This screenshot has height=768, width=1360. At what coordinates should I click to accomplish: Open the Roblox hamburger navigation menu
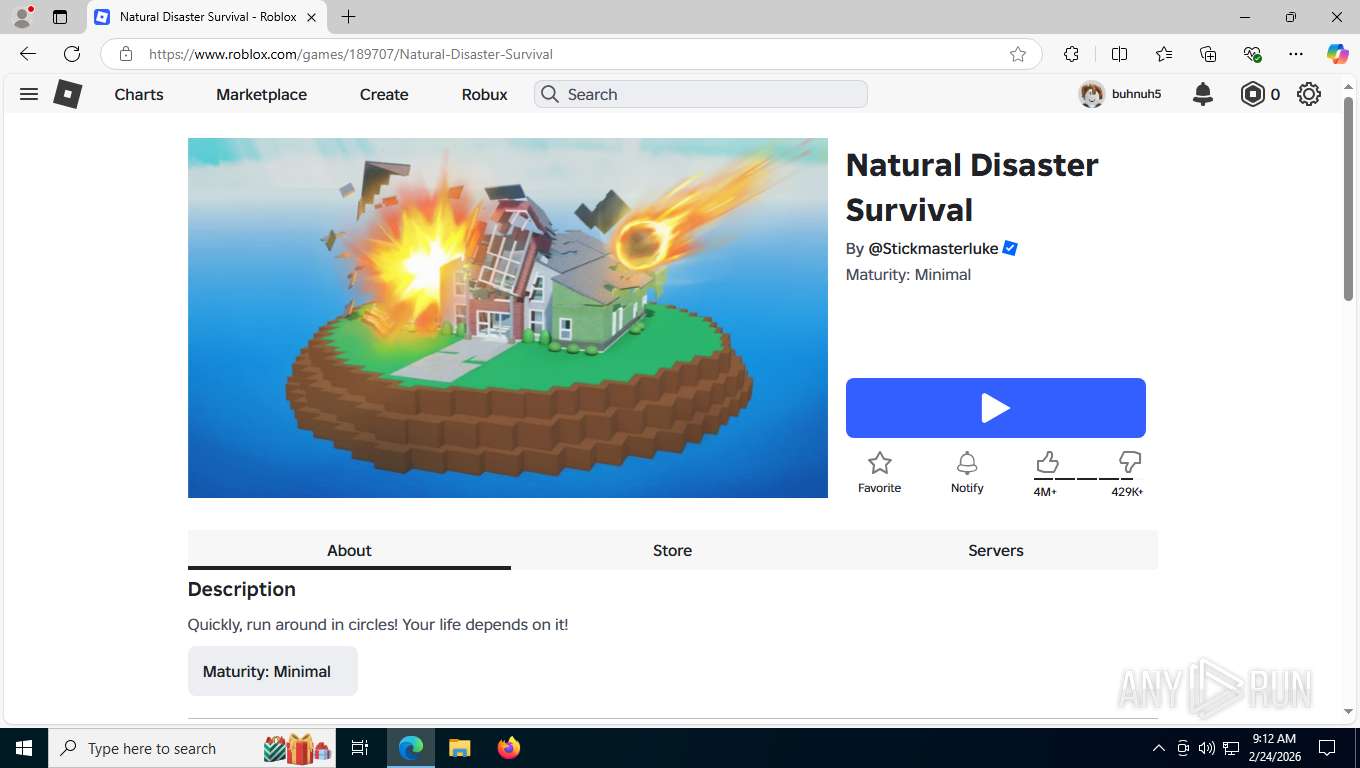tap(29, 94)
